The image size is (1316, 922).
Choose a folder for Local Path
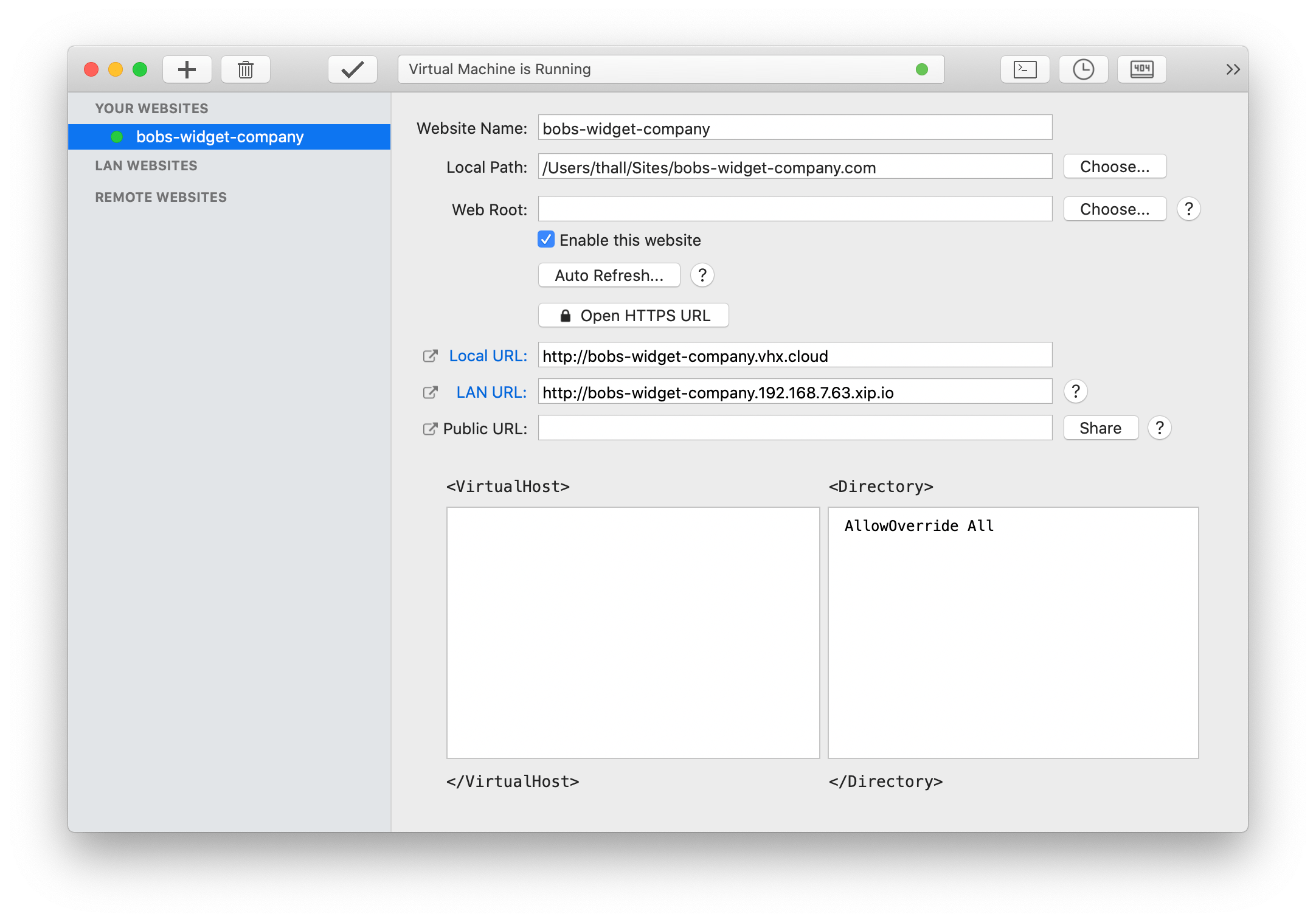1115,167
